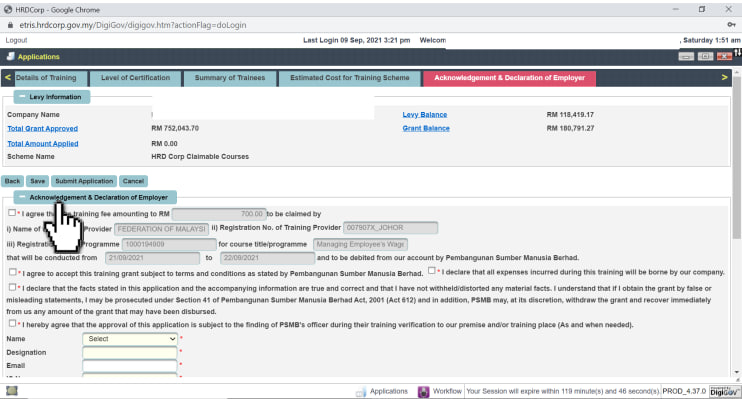Viewport: 742px width, 399px height.
Task: Switch to Level of Certification tab
Action: [x=135, y=78]
